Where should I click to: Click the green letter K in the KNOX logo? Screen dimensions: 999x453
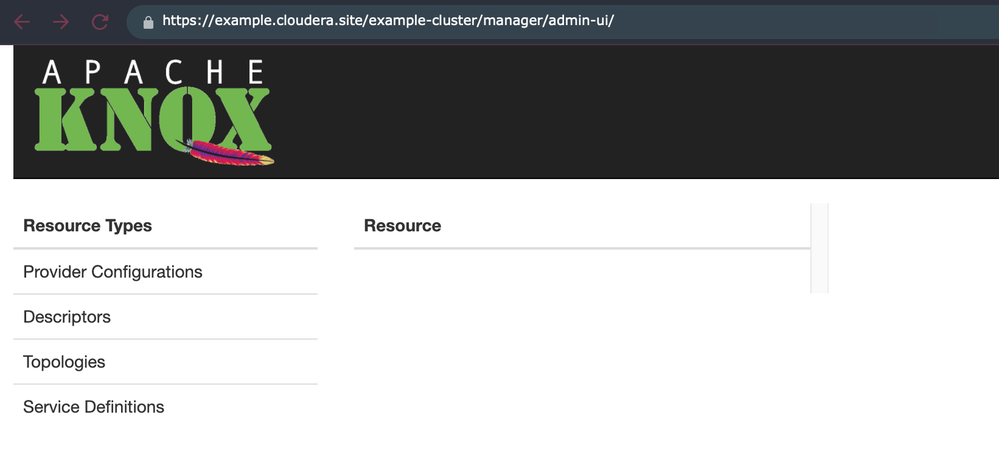[66, 119]
